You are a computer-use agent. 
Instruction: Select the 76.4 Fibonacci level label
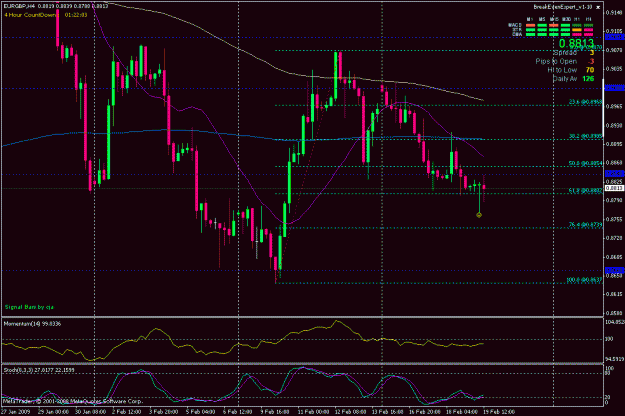click(585, 225)
